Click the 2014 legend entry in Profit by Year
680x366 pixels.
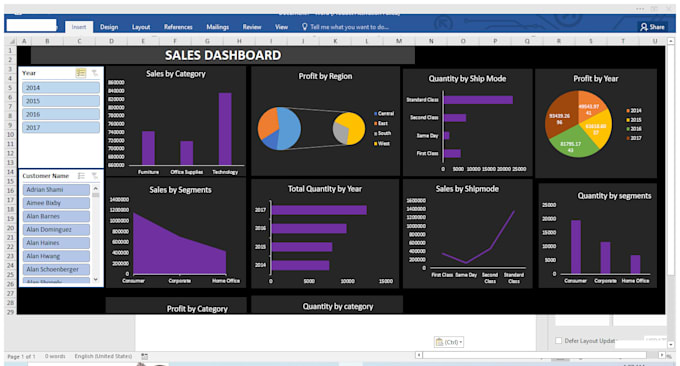point(634,111)
